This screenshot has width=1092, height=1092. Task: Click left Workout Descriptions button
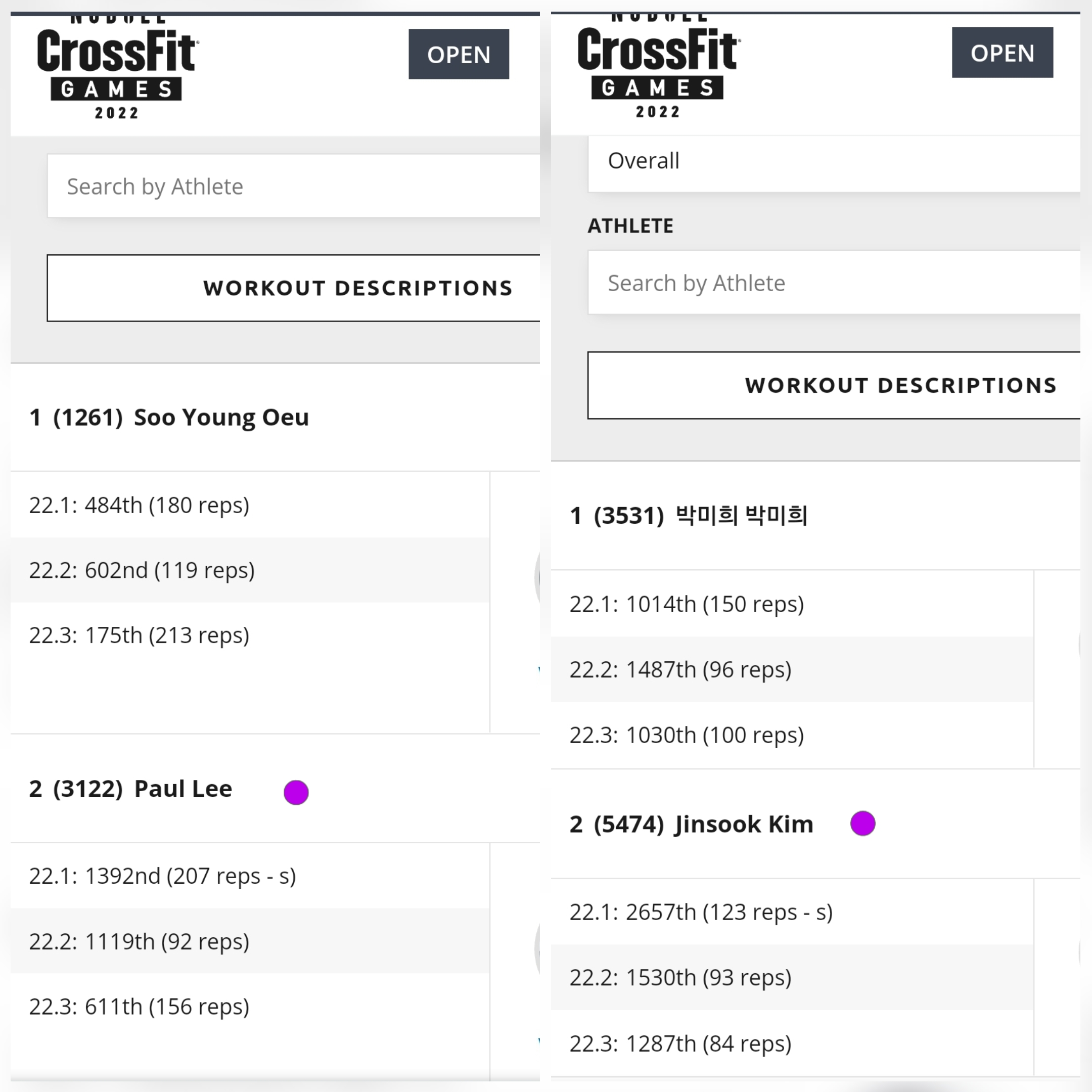tap(293, 288)
